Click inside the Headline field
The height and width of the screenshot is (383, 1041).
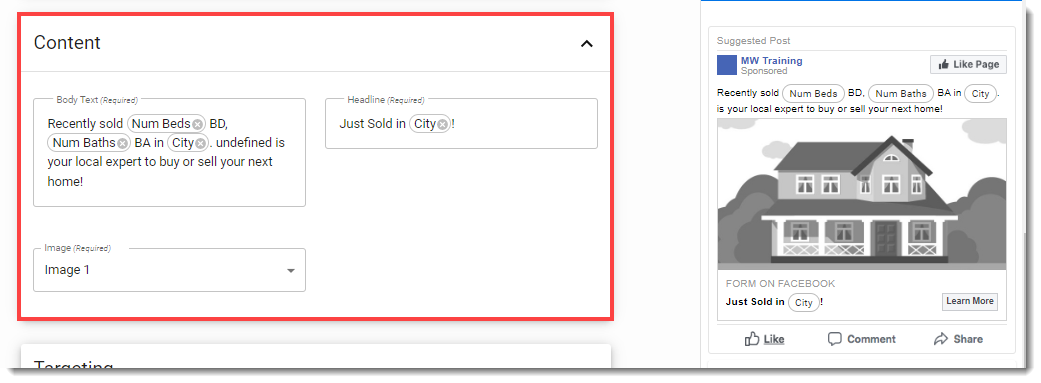[461, 124]
